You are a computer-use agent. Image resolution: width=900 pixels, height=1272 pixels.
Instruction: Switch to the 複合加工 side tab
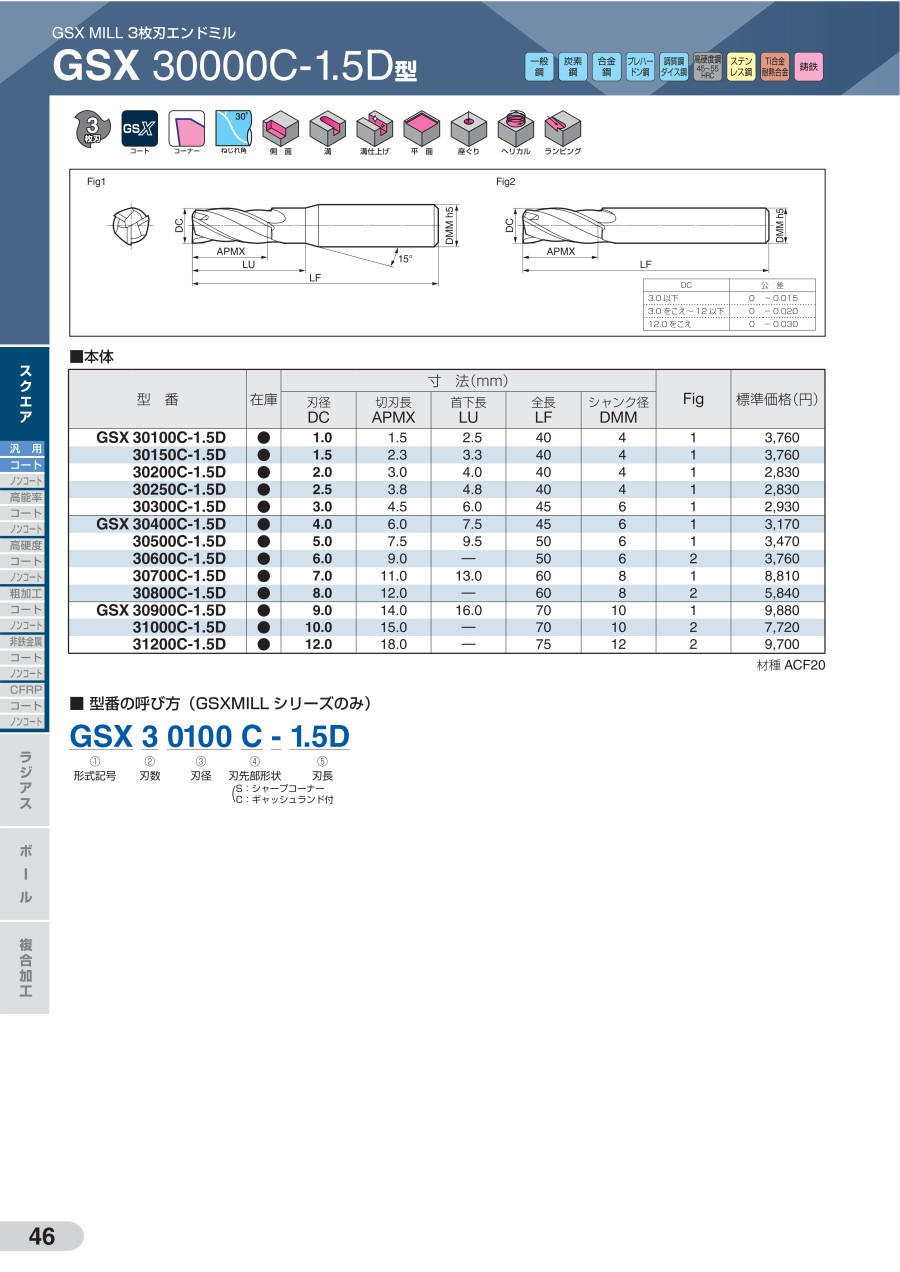tap(25, 967)
